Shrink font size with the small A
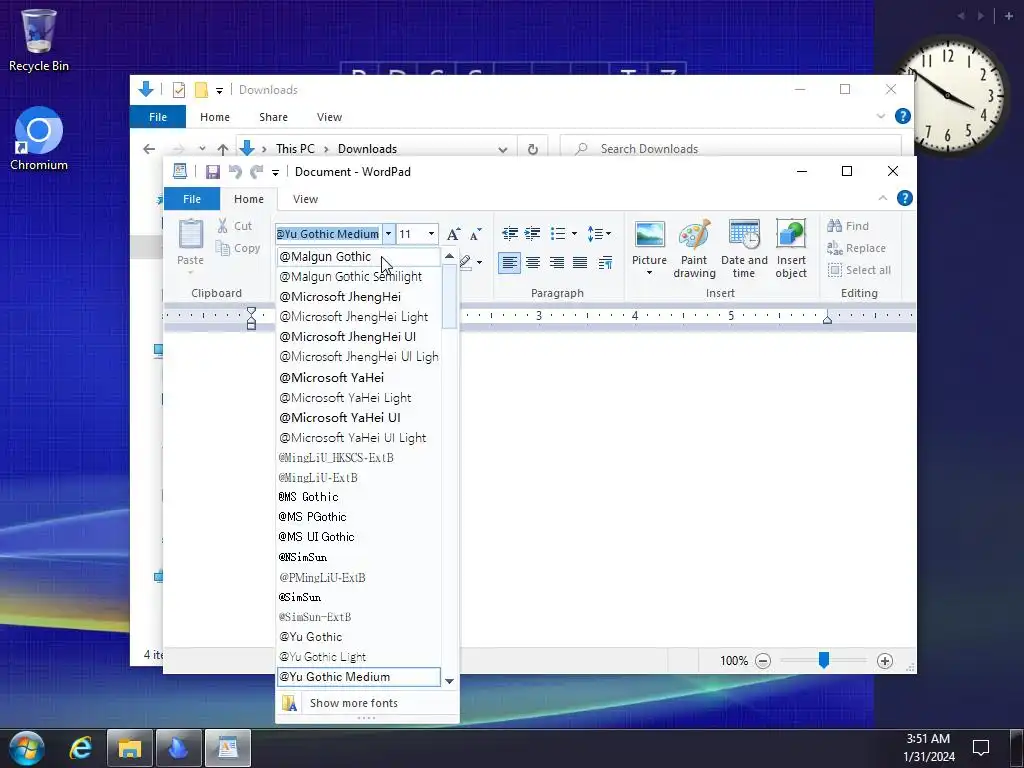 click(x=475, y=234)
